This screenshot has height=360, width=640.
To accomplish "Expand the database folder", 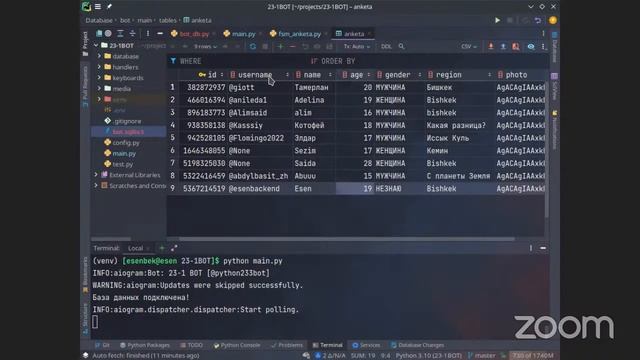I will point(99,56).
